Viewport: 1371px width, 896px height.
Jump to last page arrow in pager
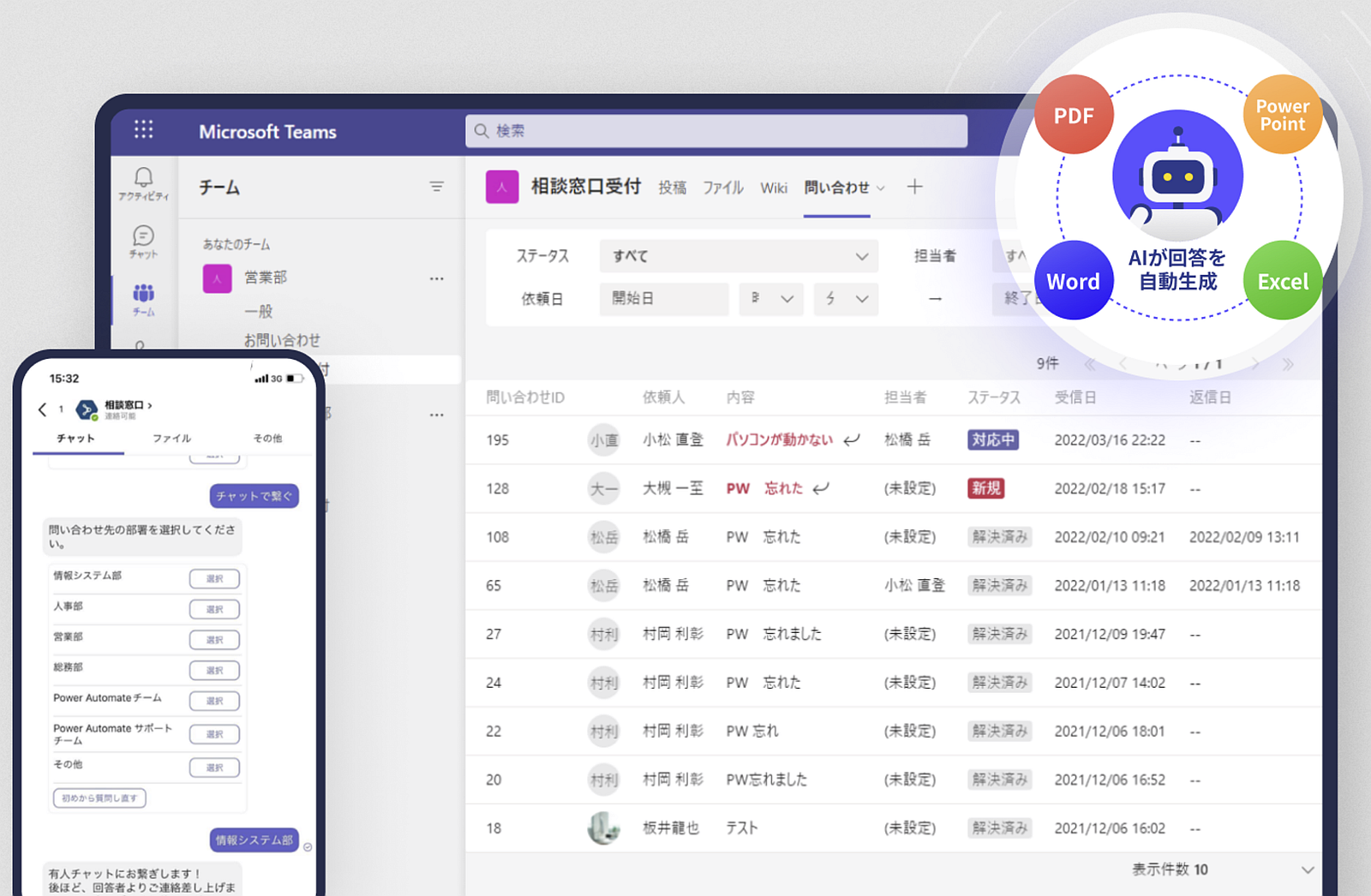1288,365
